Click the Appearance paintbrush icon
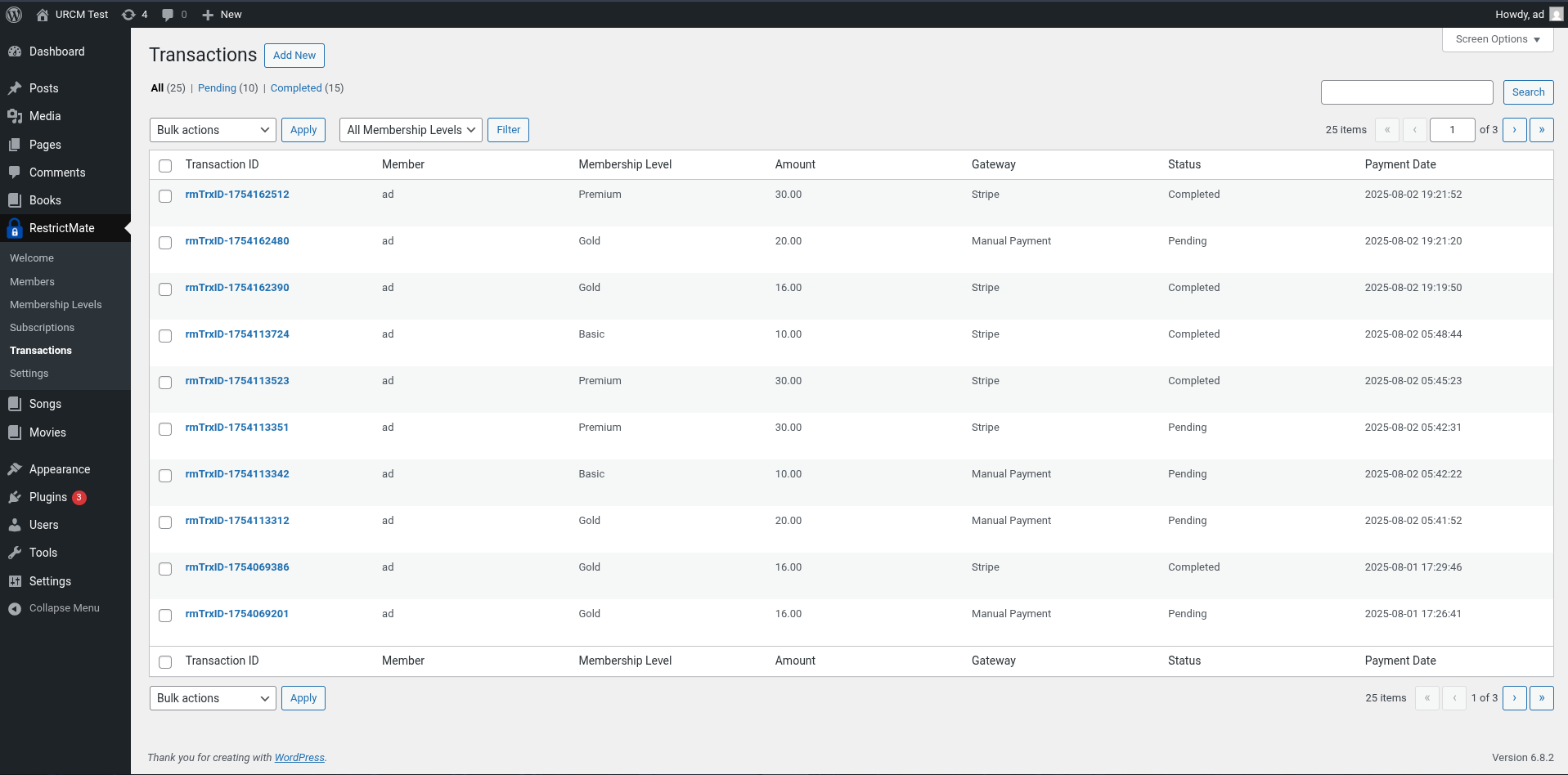Screen dimensions: 1568x775 point(15,469)
